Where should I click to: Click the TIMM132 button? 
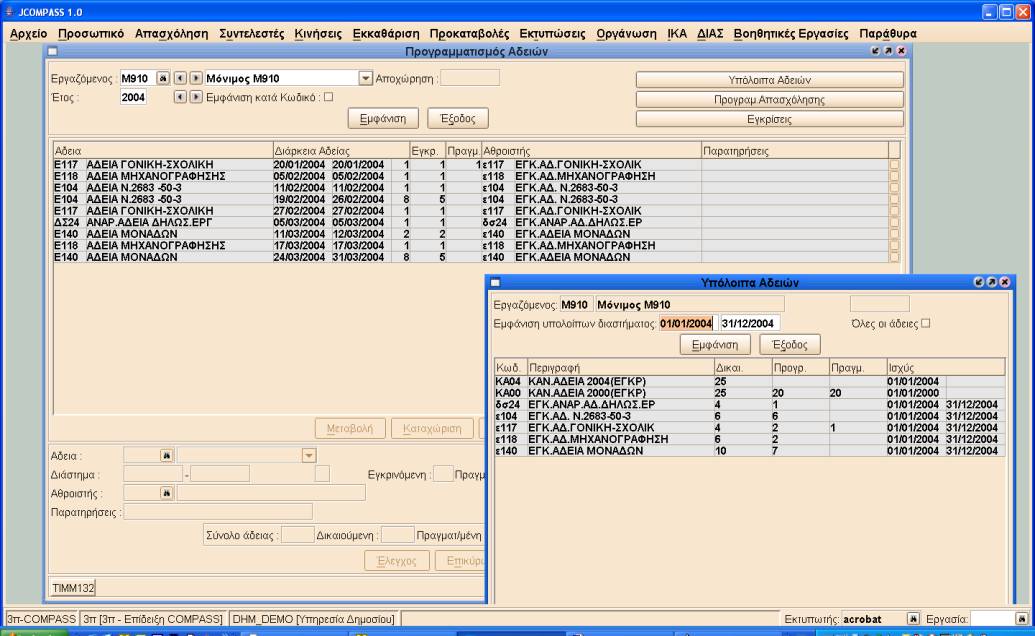(73, 588)
